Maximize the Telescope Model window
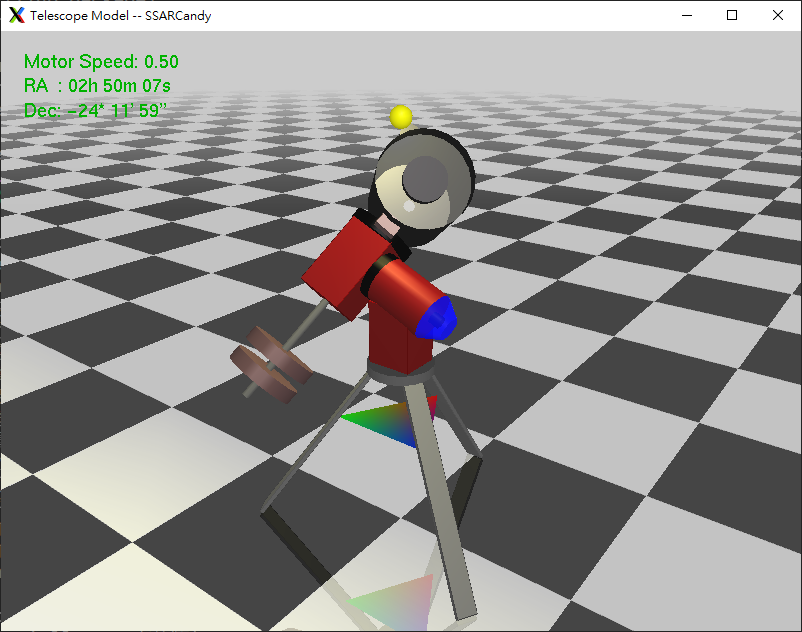The image size is (802, 632). 732,15
